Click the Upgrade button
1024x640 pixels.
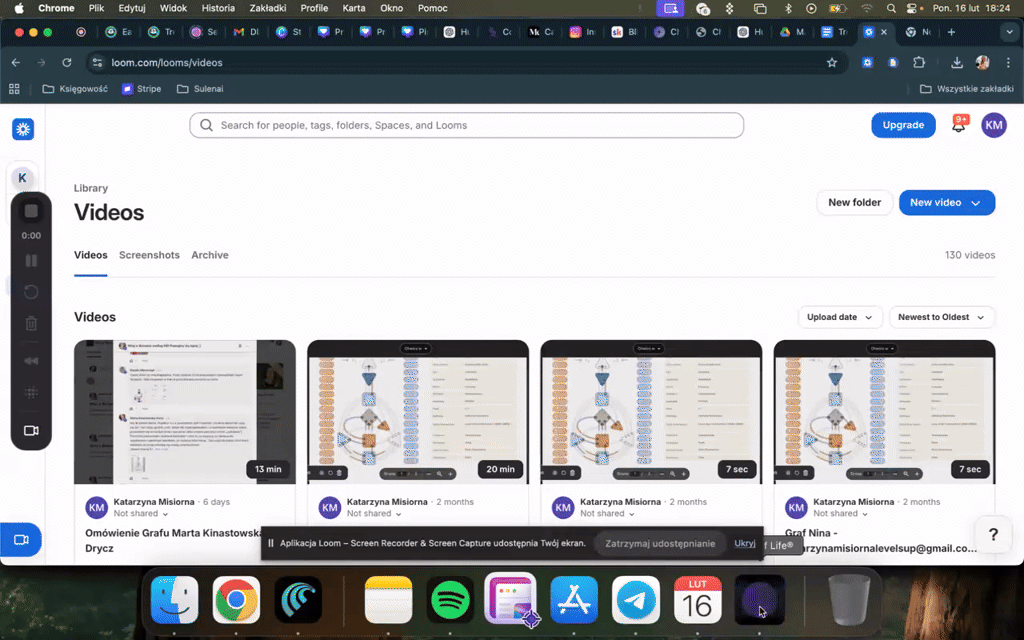[x=903, y=125]
